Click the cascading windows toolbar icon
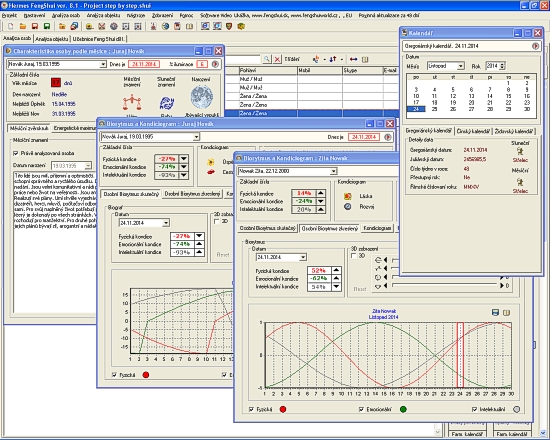The image size is (550, 440). [x=74, y=26]
